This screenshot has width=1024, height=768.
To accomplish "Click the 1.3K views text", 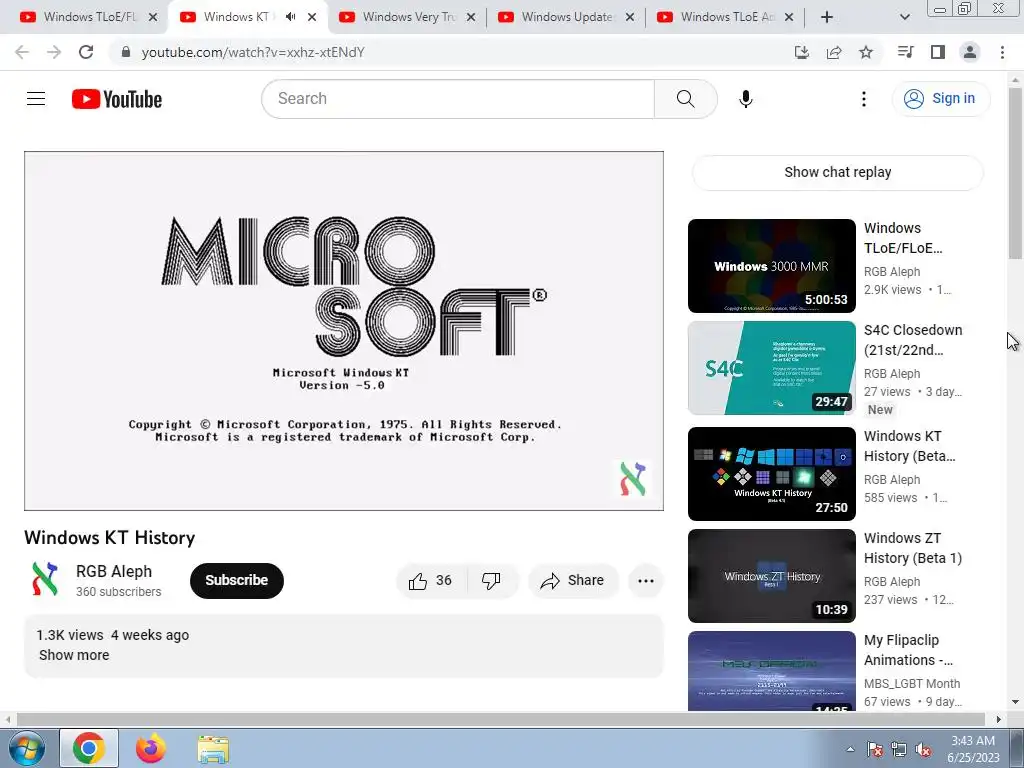I will pos(70,635).
